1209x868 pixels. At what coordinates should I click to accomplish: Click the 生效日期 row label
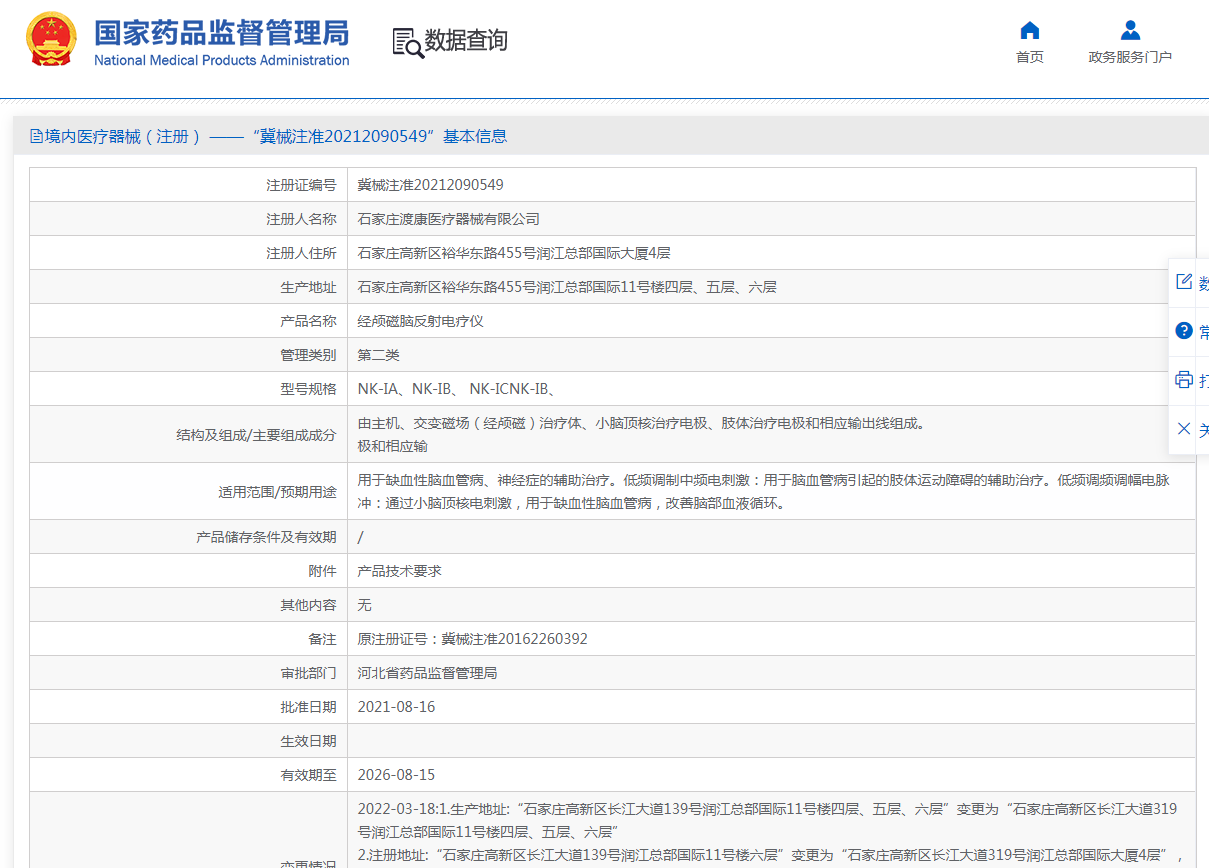point(308,741)
